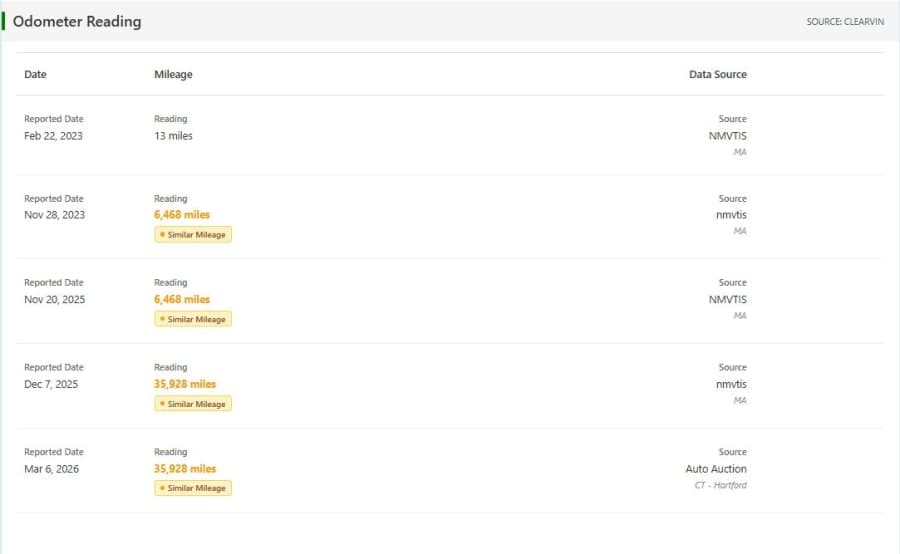Click the nmvtis source for Nov 28, 2023
The height and width of the screenshot is (554, 900).
(731, 215)
